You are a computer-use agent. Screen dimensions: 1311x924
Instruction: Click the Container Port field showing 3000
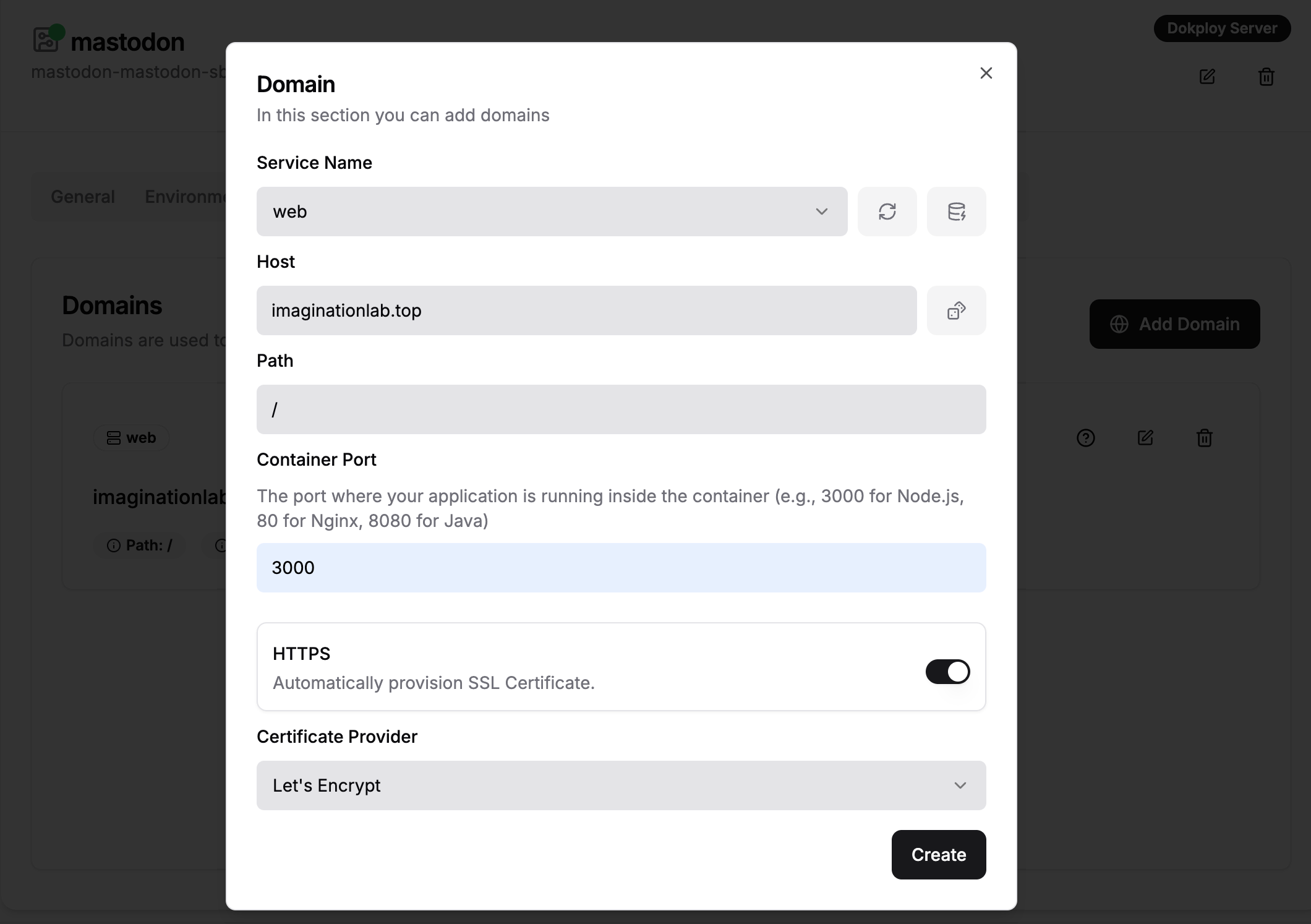[621, 568]
